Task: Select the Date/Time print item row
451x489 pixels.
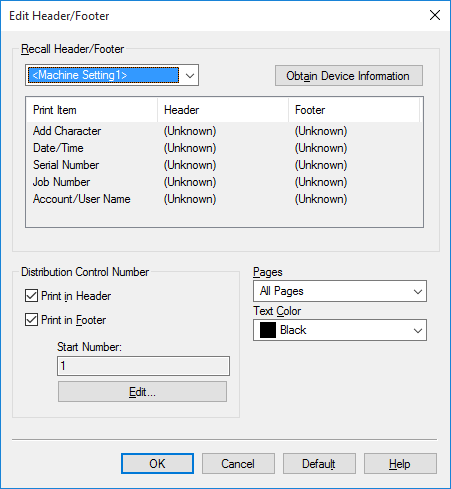Action: (x=223, y=148)
